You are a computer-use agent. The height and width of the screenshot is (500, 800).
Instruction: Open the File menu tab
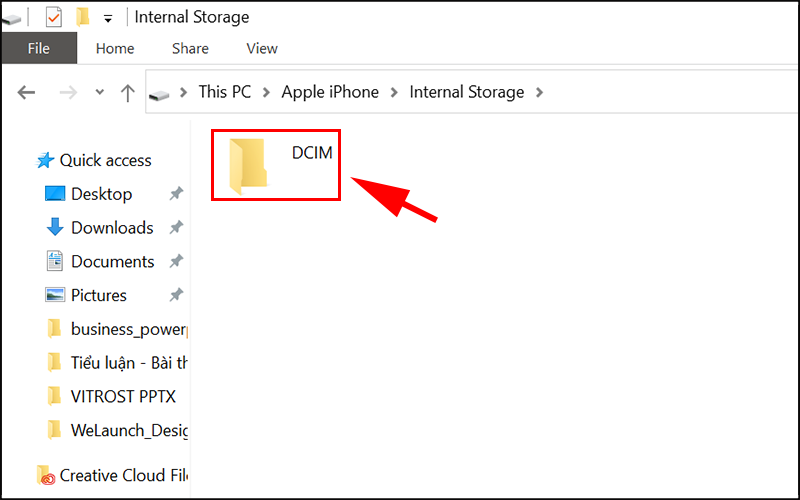[39, 48]
